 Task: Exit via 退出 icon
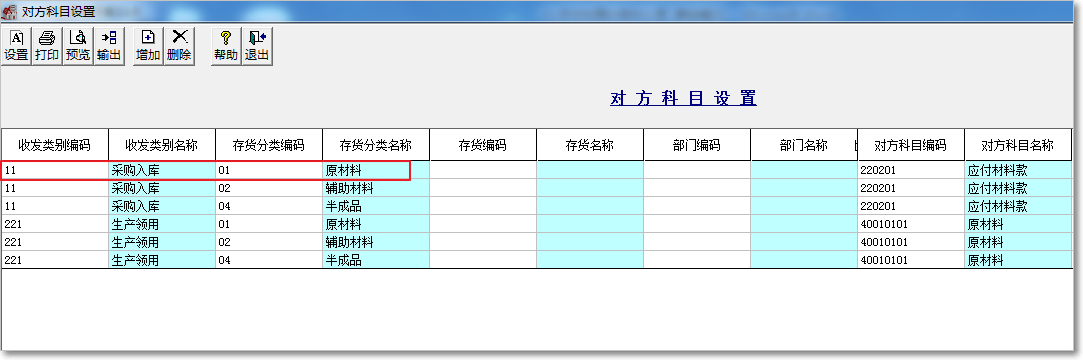coord(257,46)
